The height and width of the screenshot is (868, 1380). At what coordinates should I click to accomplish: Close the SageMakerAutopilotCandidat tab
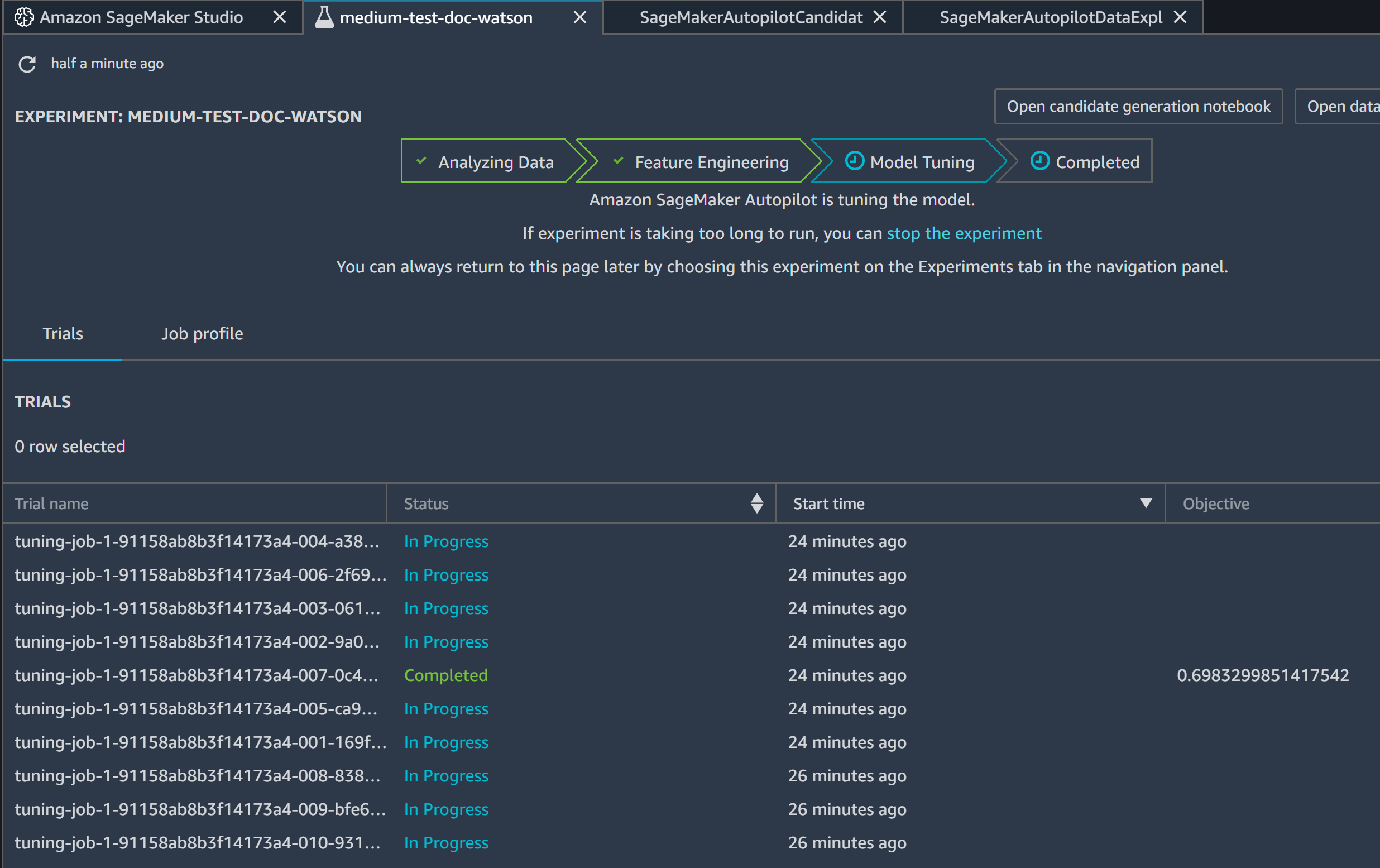pos(880,17)
